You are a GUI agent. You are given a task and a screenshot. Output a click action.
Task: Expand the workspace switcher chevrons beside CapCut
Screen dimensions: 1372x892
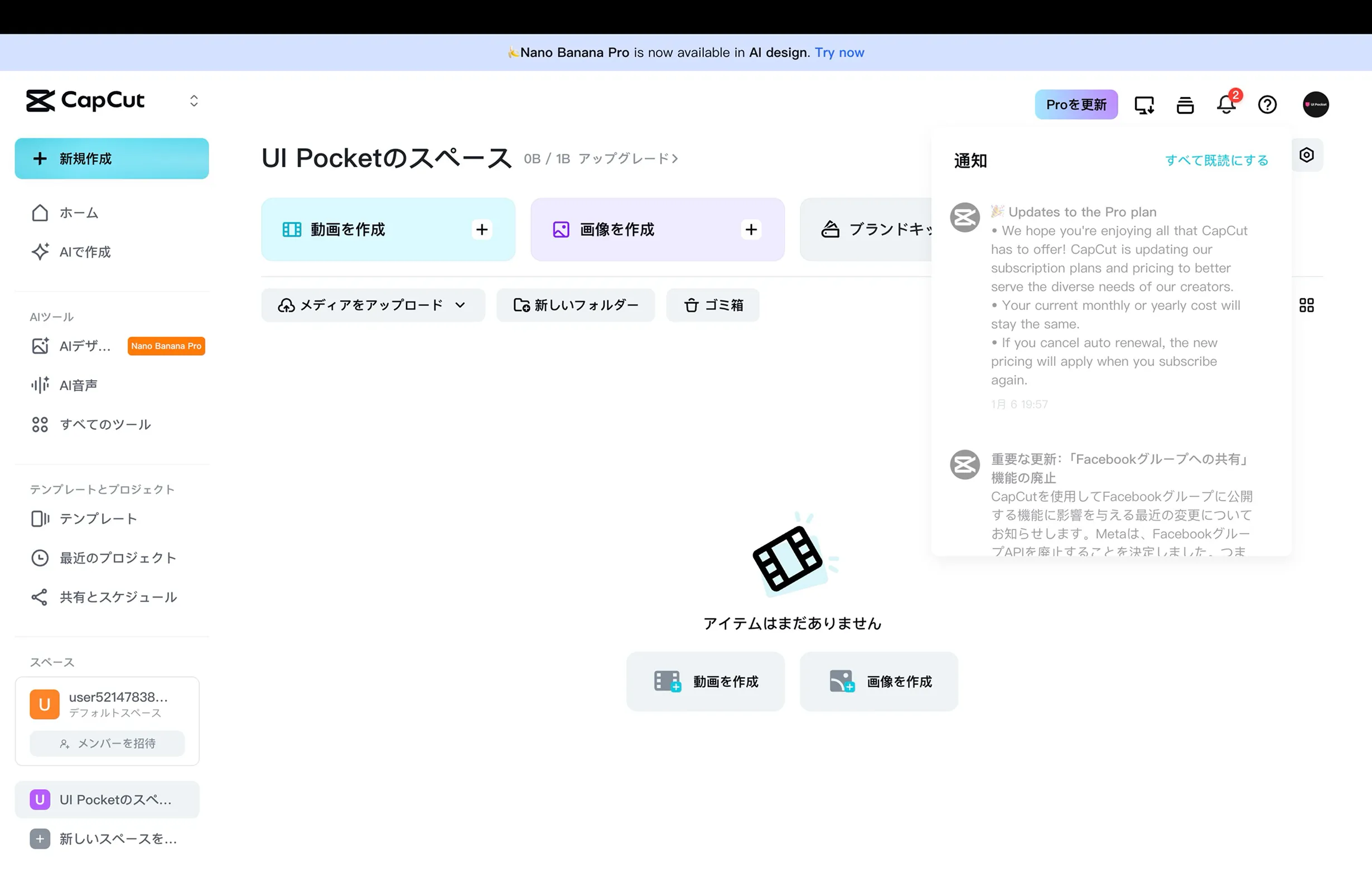tap(194, 101)
